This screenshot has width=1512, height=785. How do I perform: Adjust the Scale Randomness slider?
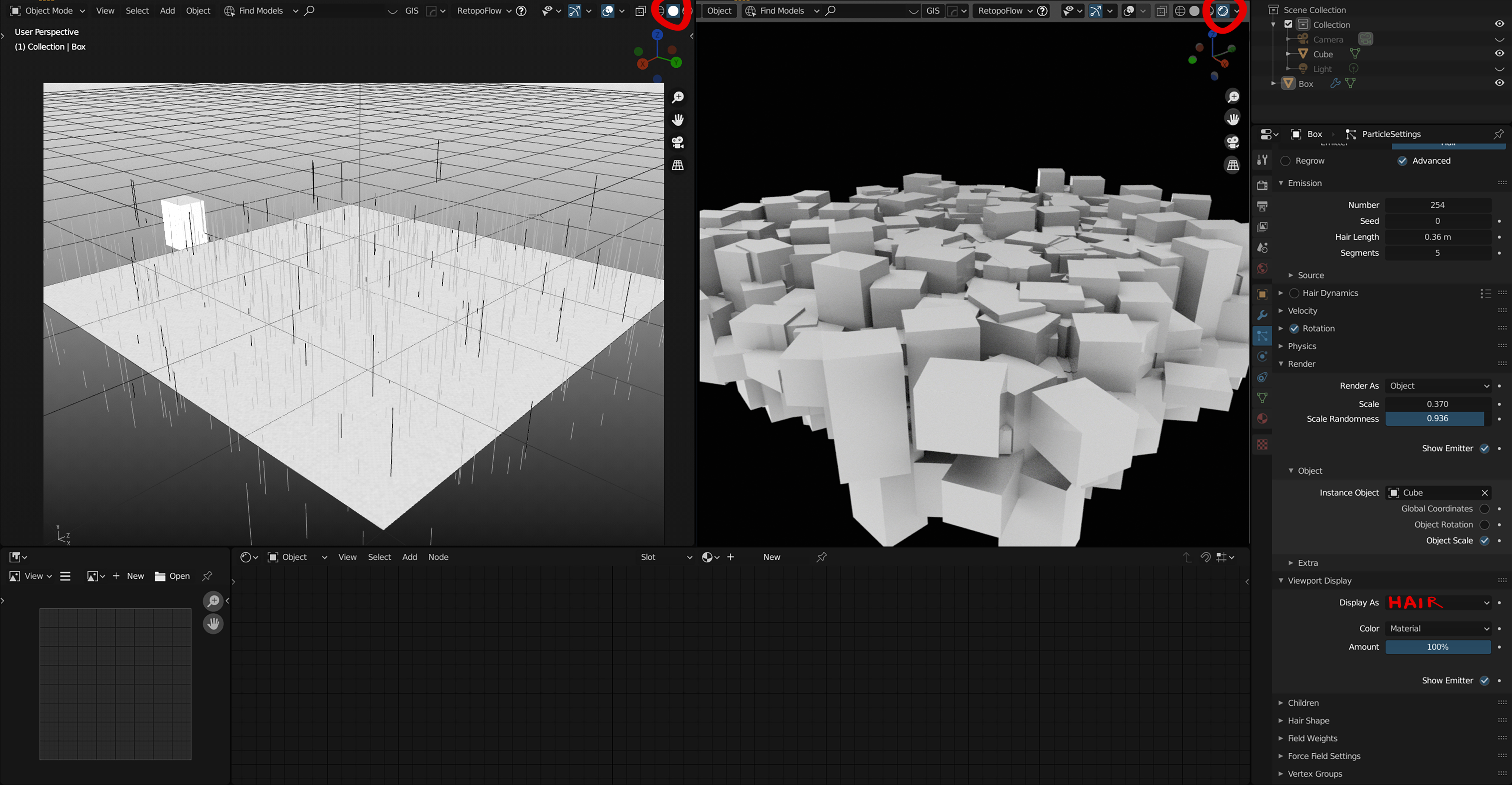point(1438,418)
